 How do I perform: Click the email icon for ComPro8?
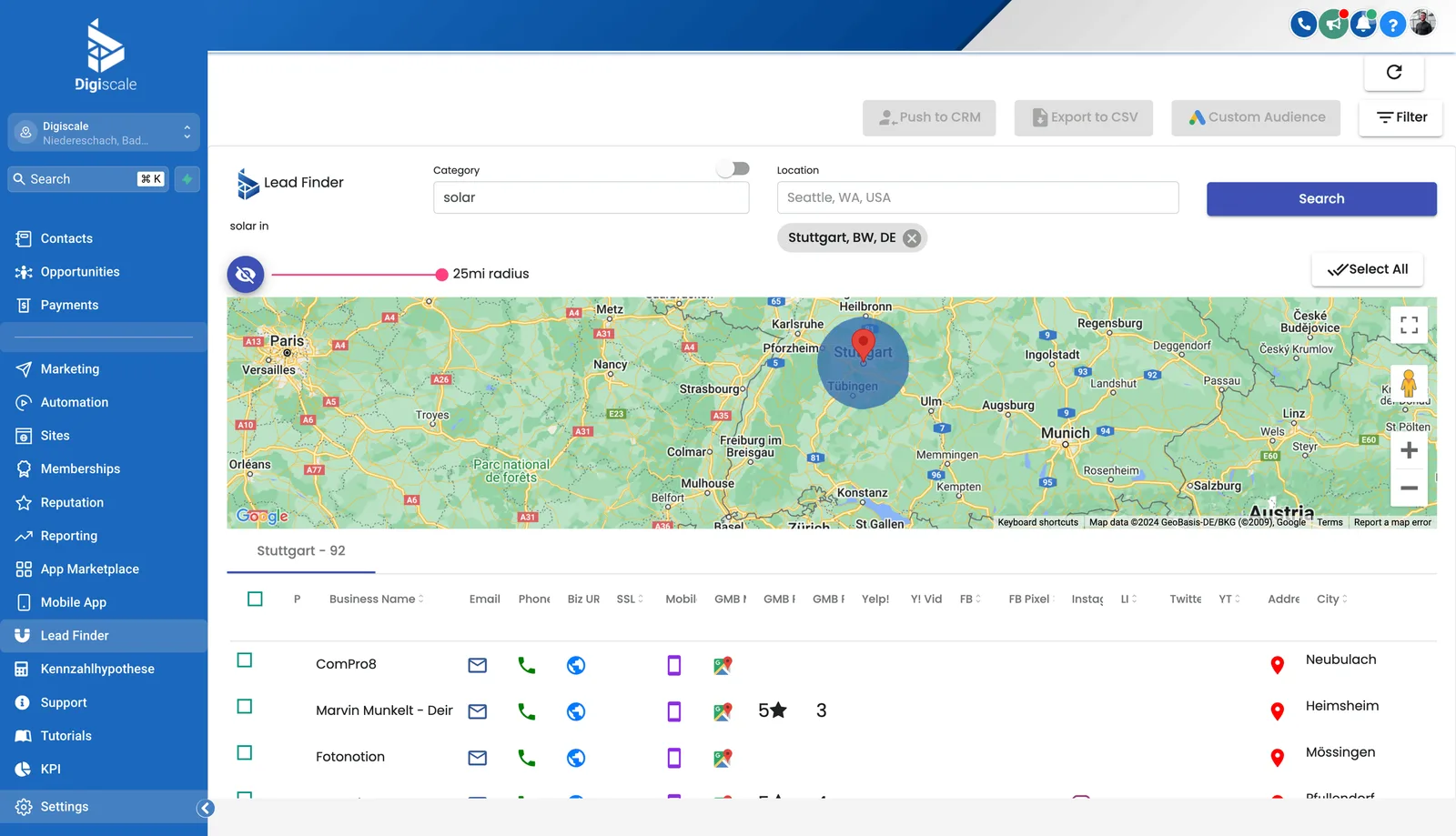coord(477,665)
